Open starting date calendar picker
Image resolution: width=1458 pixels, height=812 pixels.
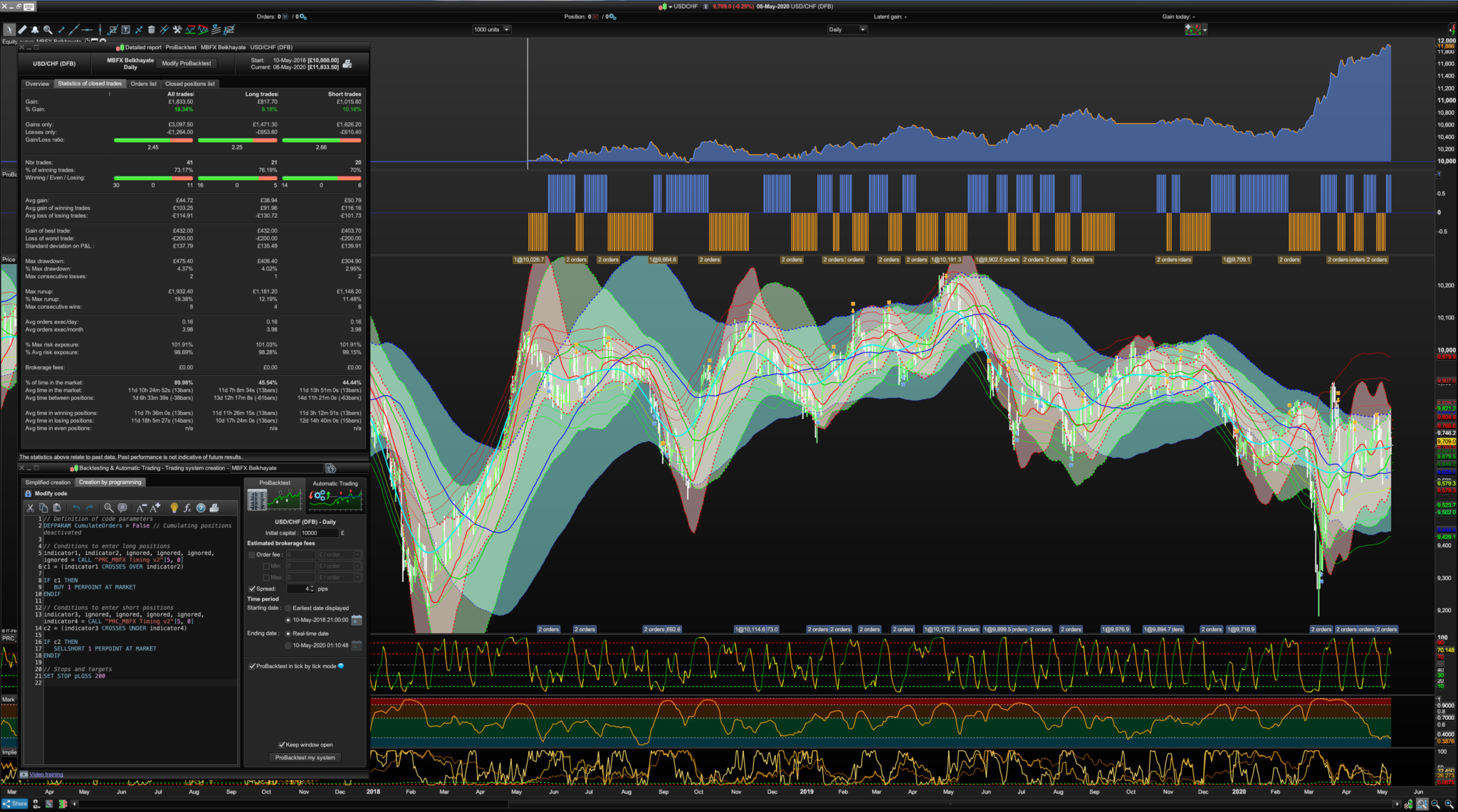tap(357, 620)
